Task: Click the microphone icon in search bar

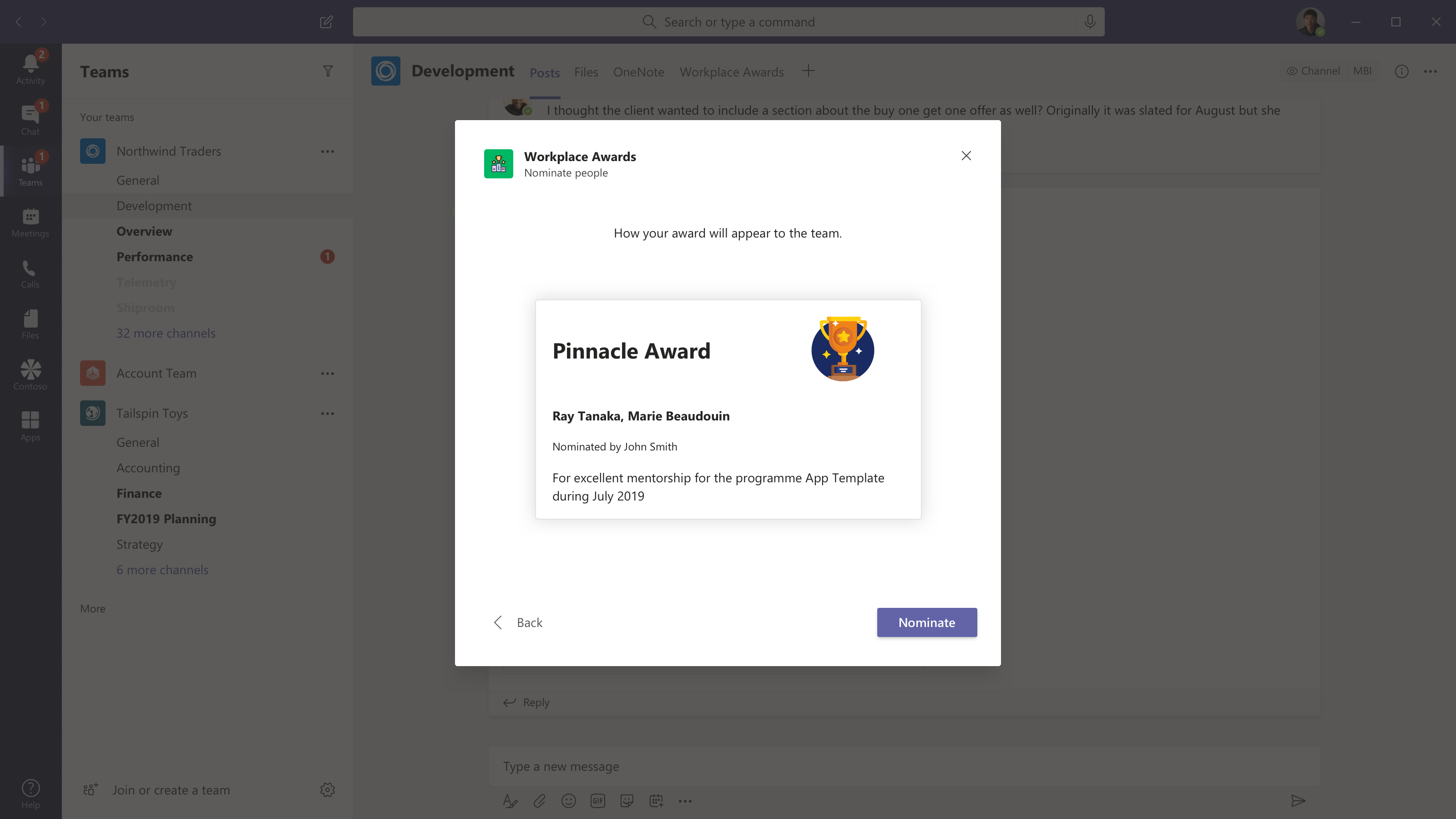Action: (x=1089, y=22)
